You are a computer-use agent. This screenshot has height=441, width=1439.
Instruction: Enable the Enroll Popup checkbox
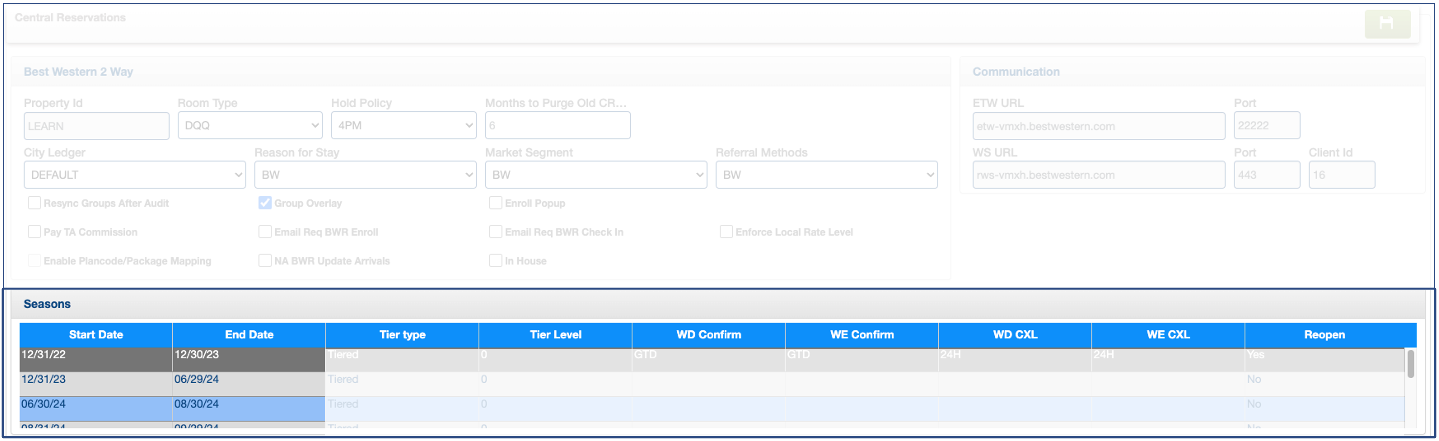[496, 203]
